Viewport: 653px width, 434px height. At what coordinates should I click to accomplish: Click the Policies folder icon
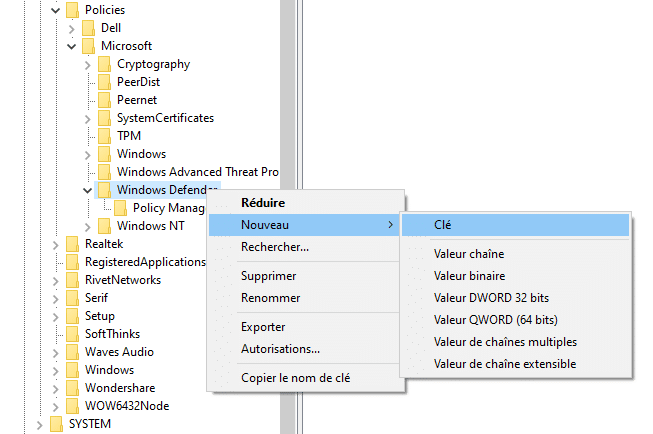[x=72, y=10]
